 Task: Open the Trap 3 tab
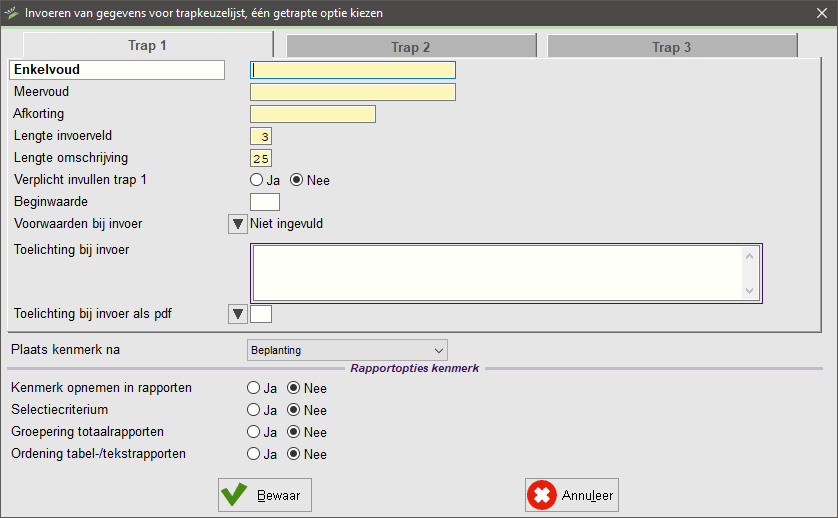[x=671, y=47]
